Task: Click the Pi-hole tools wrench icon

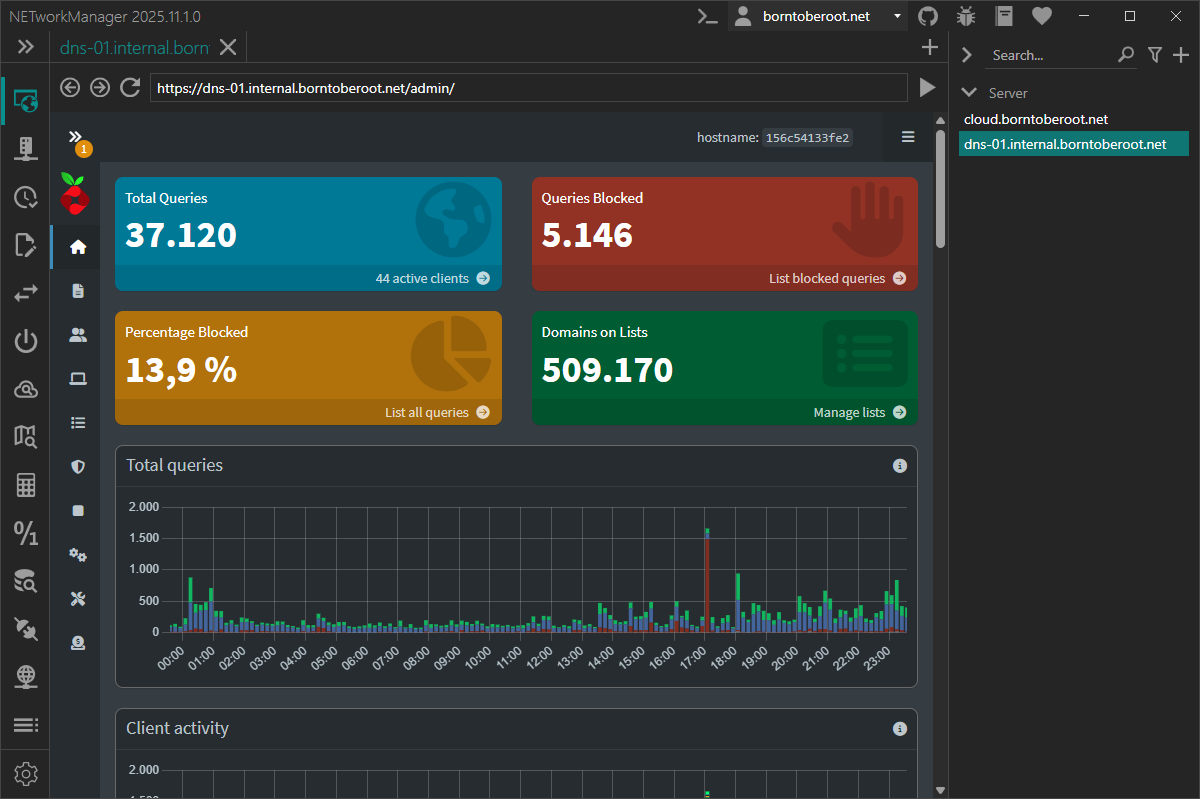Action: (77, 598)
